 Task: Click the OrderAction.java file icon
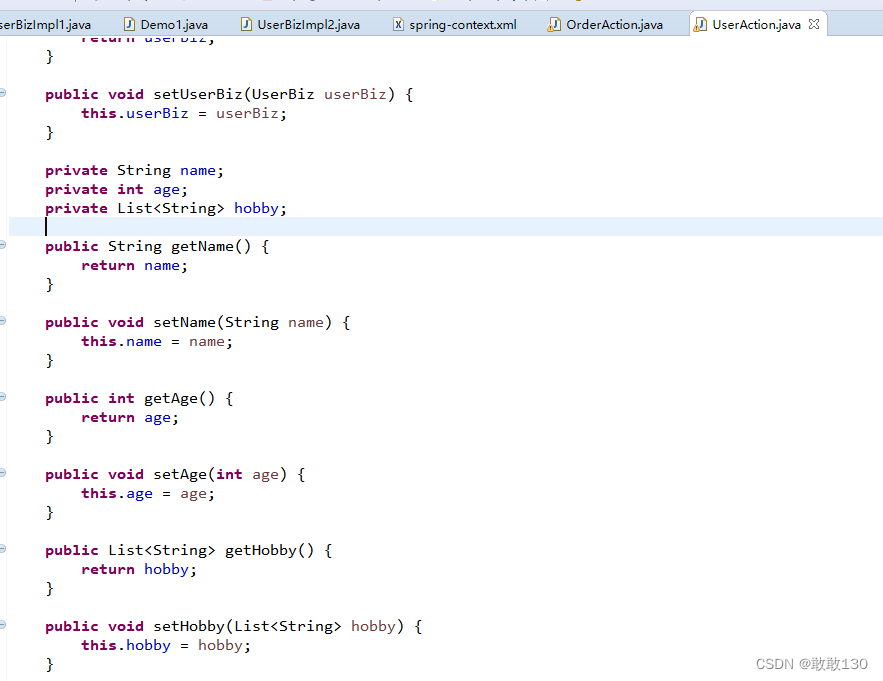554,24
